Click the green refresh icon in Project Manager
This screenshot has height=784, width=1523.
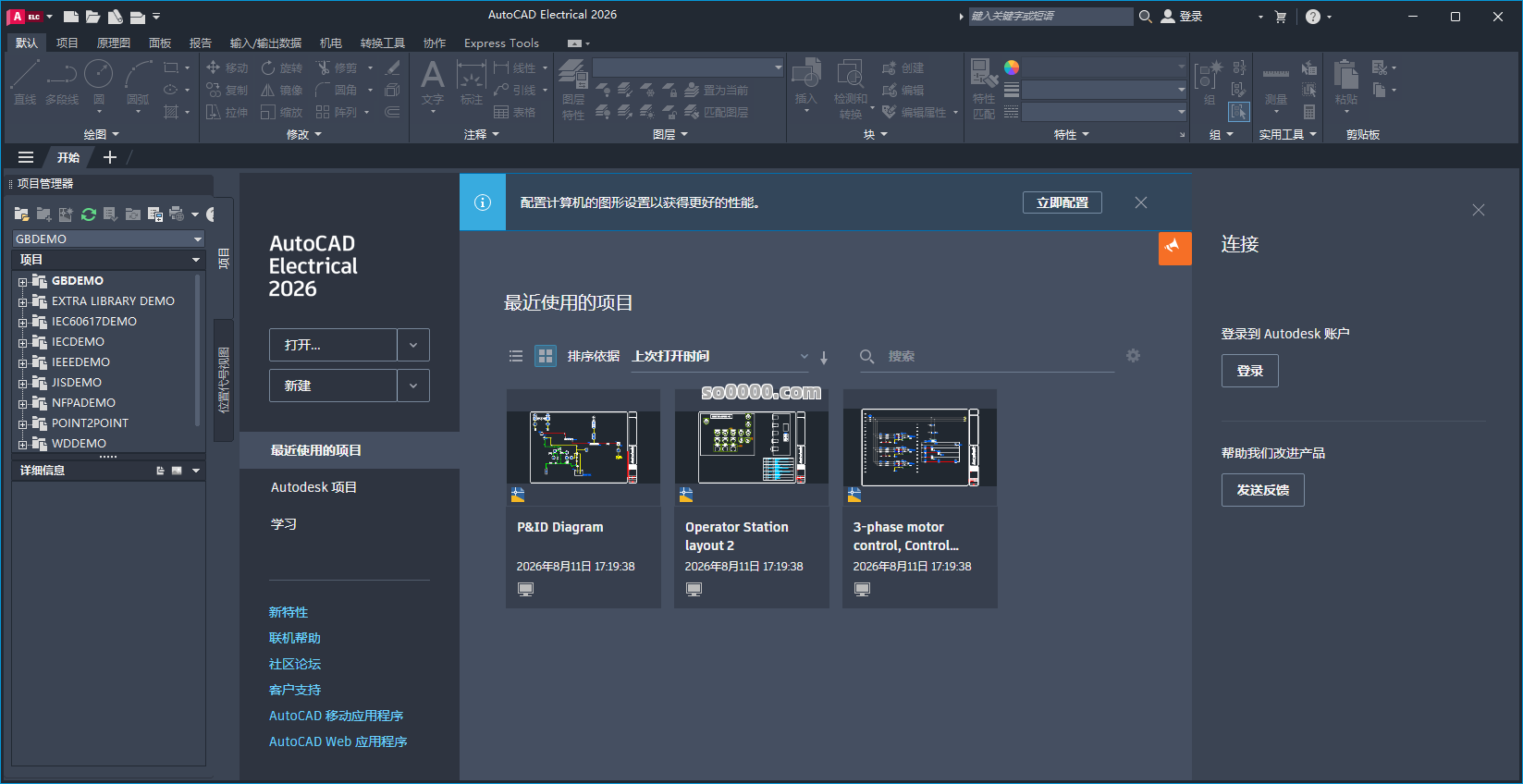tap(89, 214)
